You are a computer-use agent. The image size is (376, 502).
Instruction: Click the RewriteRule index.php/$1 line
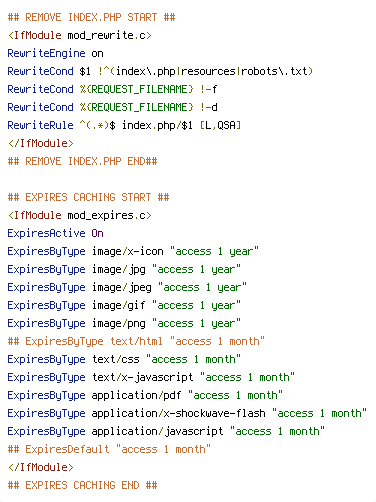point(124,125)
